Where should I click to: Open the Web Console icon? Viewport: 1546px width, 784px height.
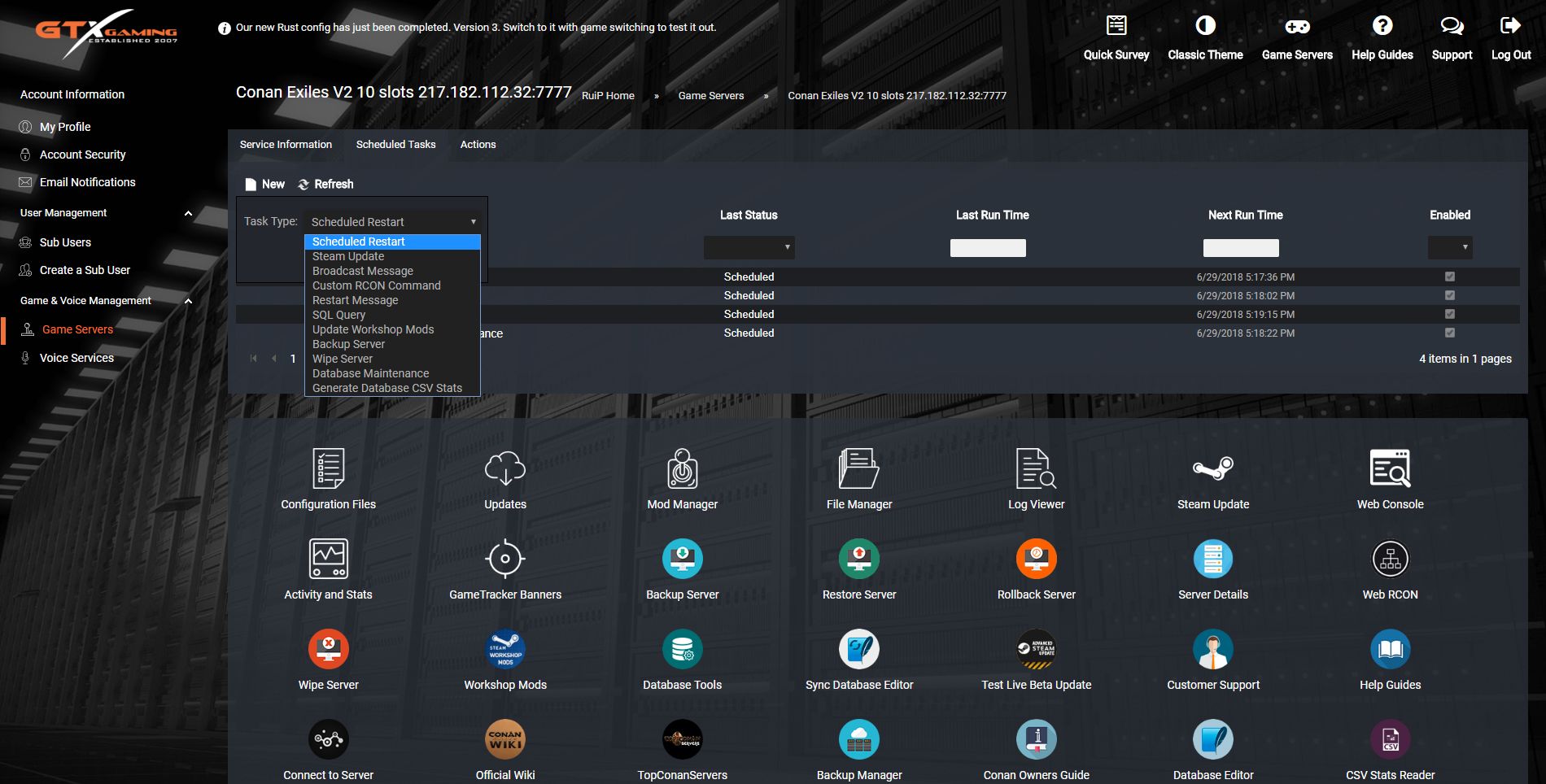tap(1390, 468)
